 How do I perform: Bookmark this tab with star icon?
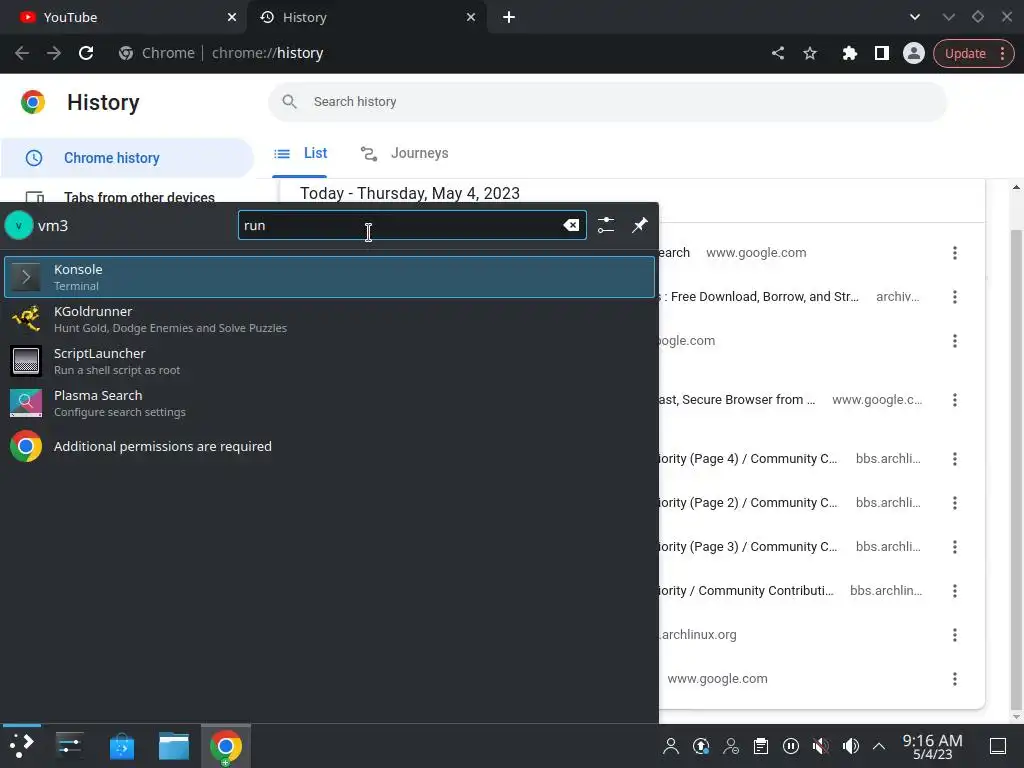[810, 53]
